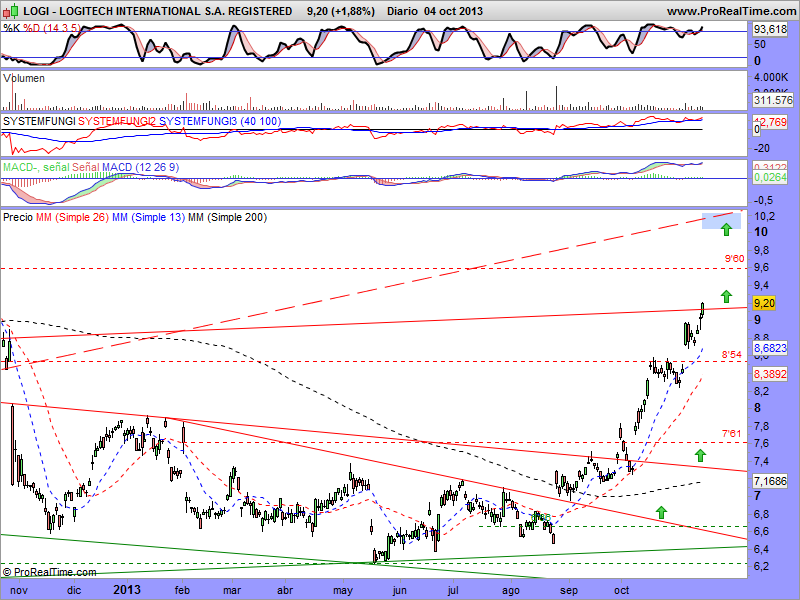Screen dimensions: 800x600
Task: Click the nov label on time axis
Action: coord(19,590)
